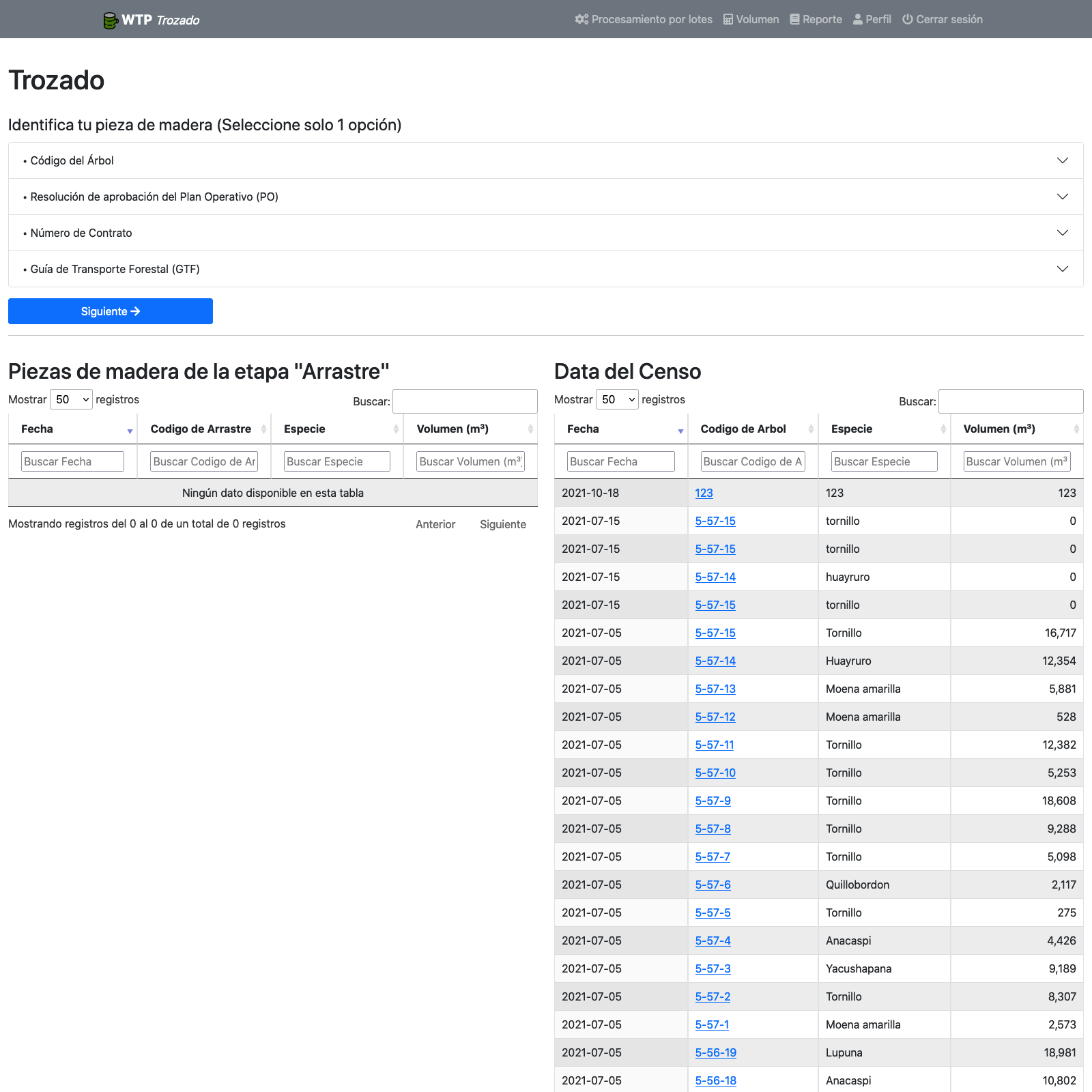This screenshot has height=1092, width=1092.
Task: Focus Buscar Codigo de Arbol filter
Action: tap(753, 461)
